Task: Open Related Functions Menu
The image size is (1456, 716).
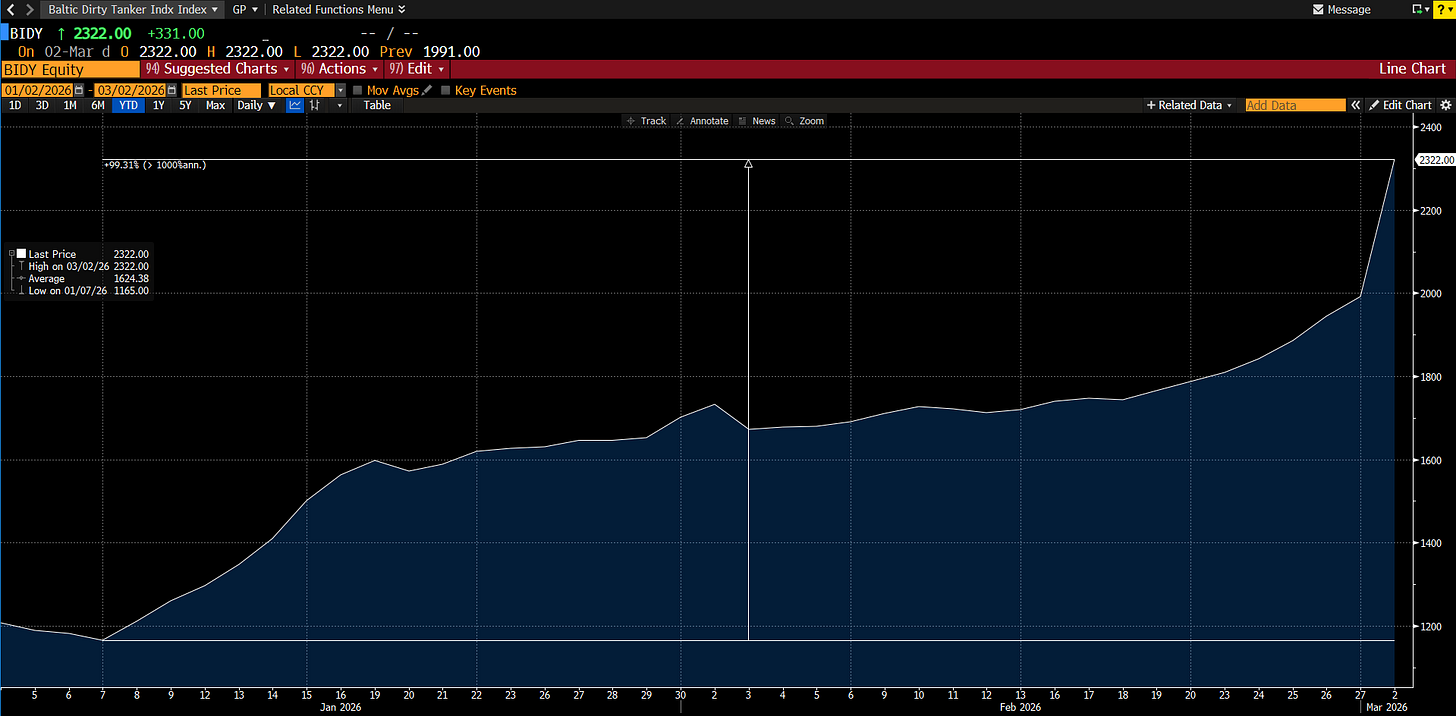Action: pyautogui.click(x=338, y=9)
